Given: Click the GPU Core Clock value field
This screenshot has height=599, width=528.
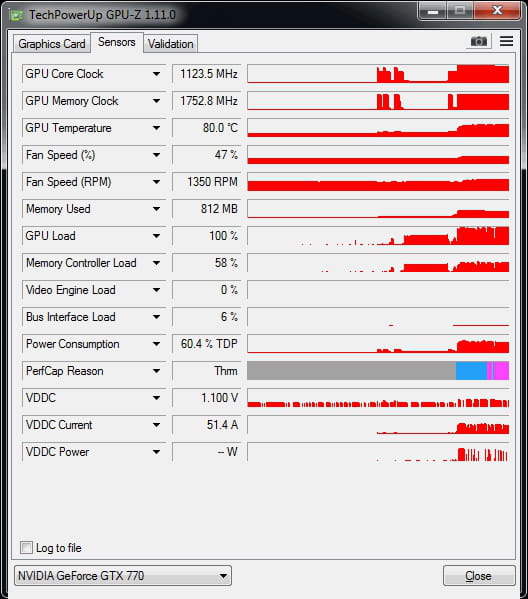Looking at the screenshot, I should coord(207,74).
